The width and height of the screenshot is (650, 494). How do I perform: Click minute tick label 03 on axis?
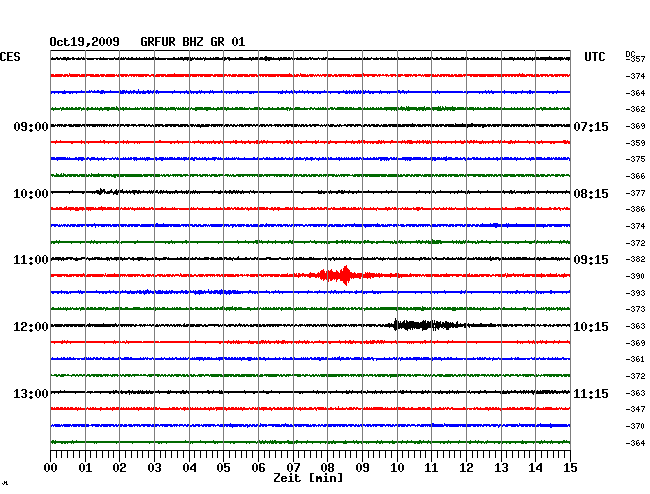click(x=154, y=468)
